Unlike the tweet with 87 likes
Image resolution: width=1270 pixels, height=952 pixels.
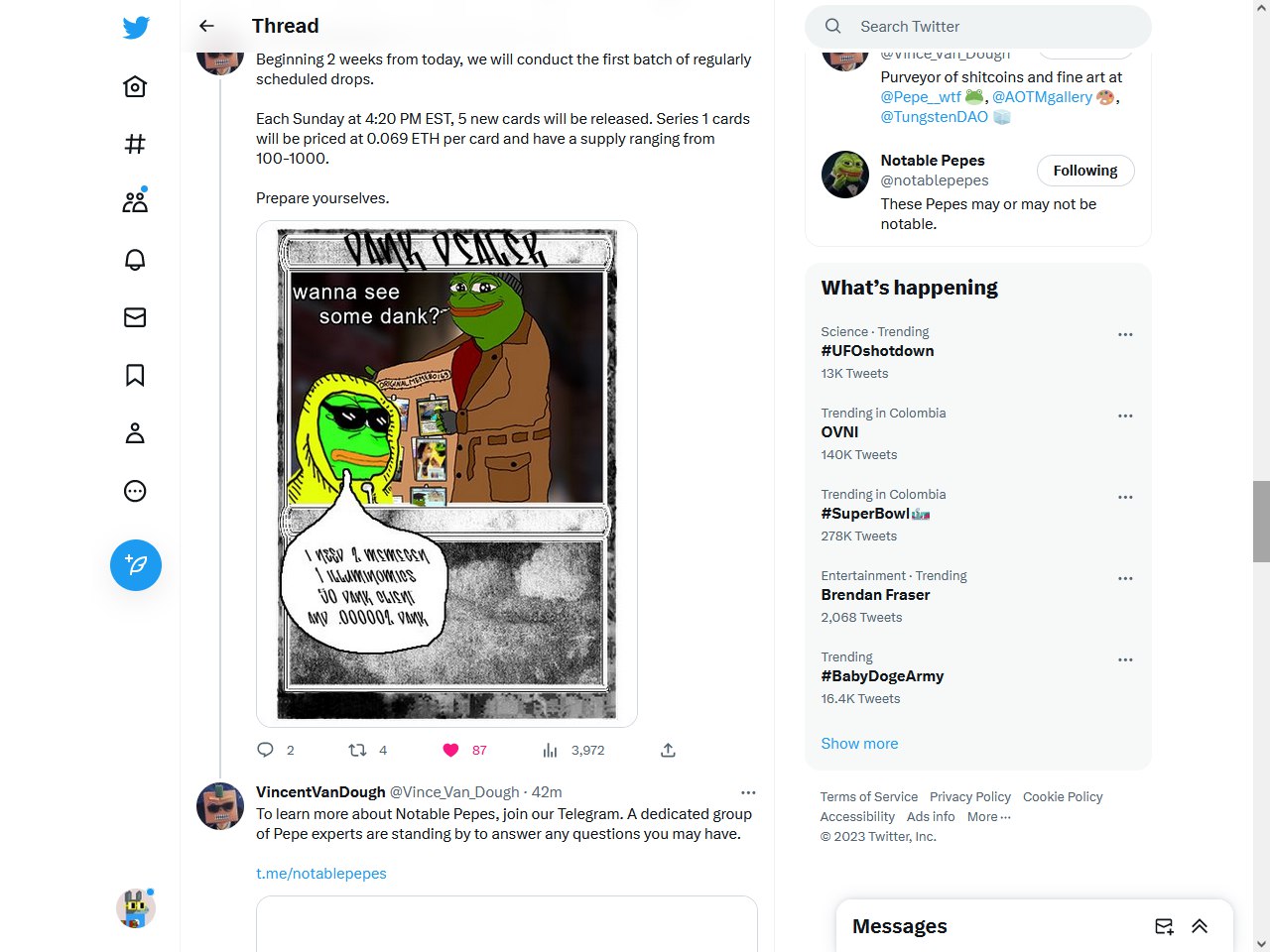[x=450, y=750]
